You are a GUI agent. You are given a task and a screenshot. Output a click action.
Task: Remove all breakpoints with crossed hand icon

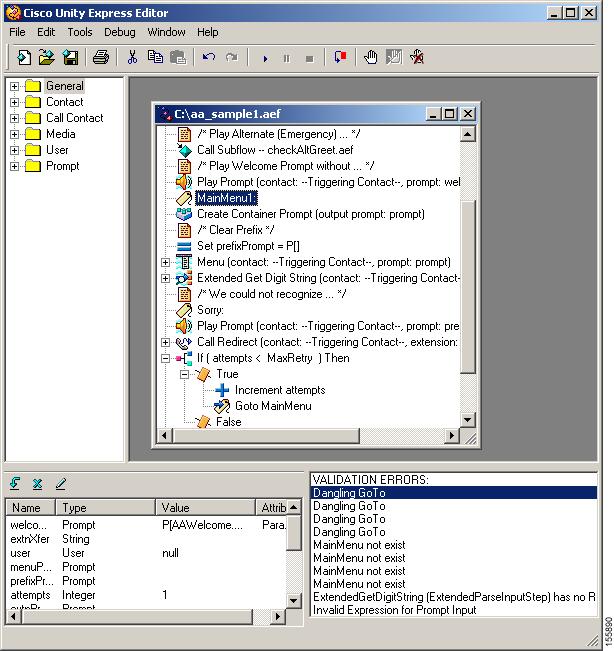coord(417,57)
